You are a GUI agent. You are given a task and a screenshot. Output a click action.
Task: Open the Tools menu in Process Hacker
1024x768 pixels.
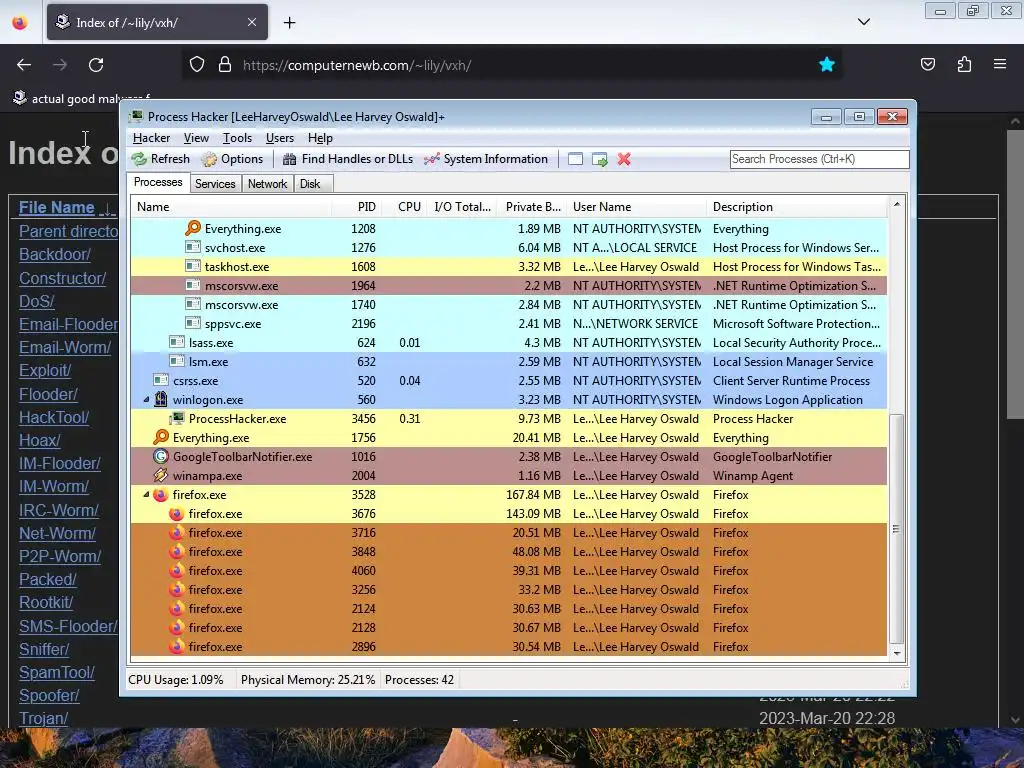[237, 138]
